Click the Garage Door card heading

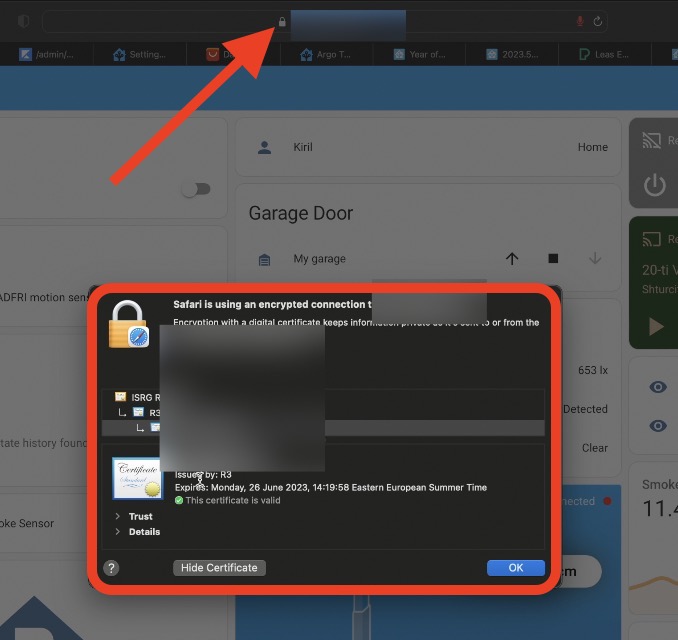tap(301, 213)
